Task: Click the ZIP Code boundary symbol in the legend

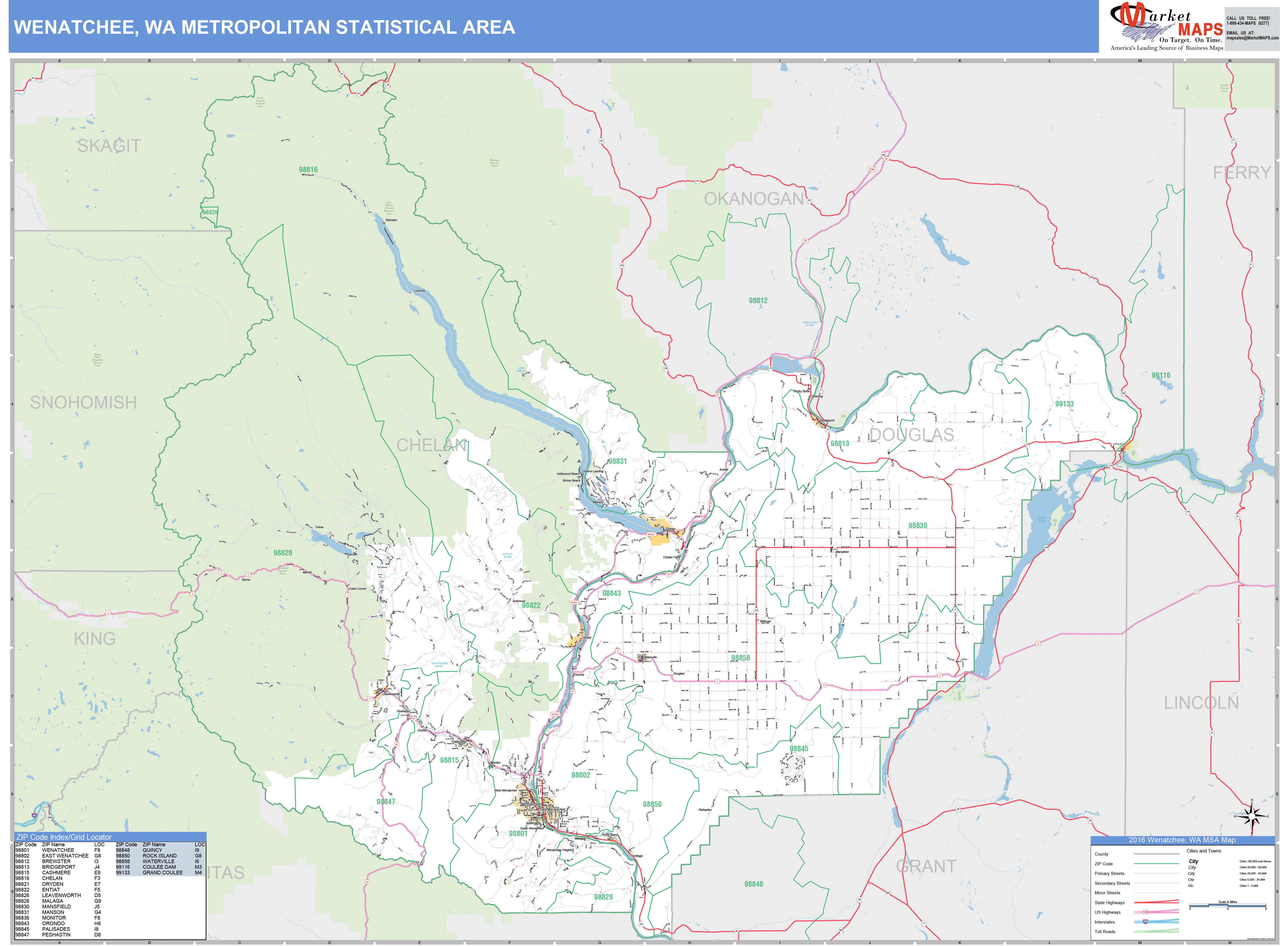Action: pyautogui.click(x=1156, y=864)
